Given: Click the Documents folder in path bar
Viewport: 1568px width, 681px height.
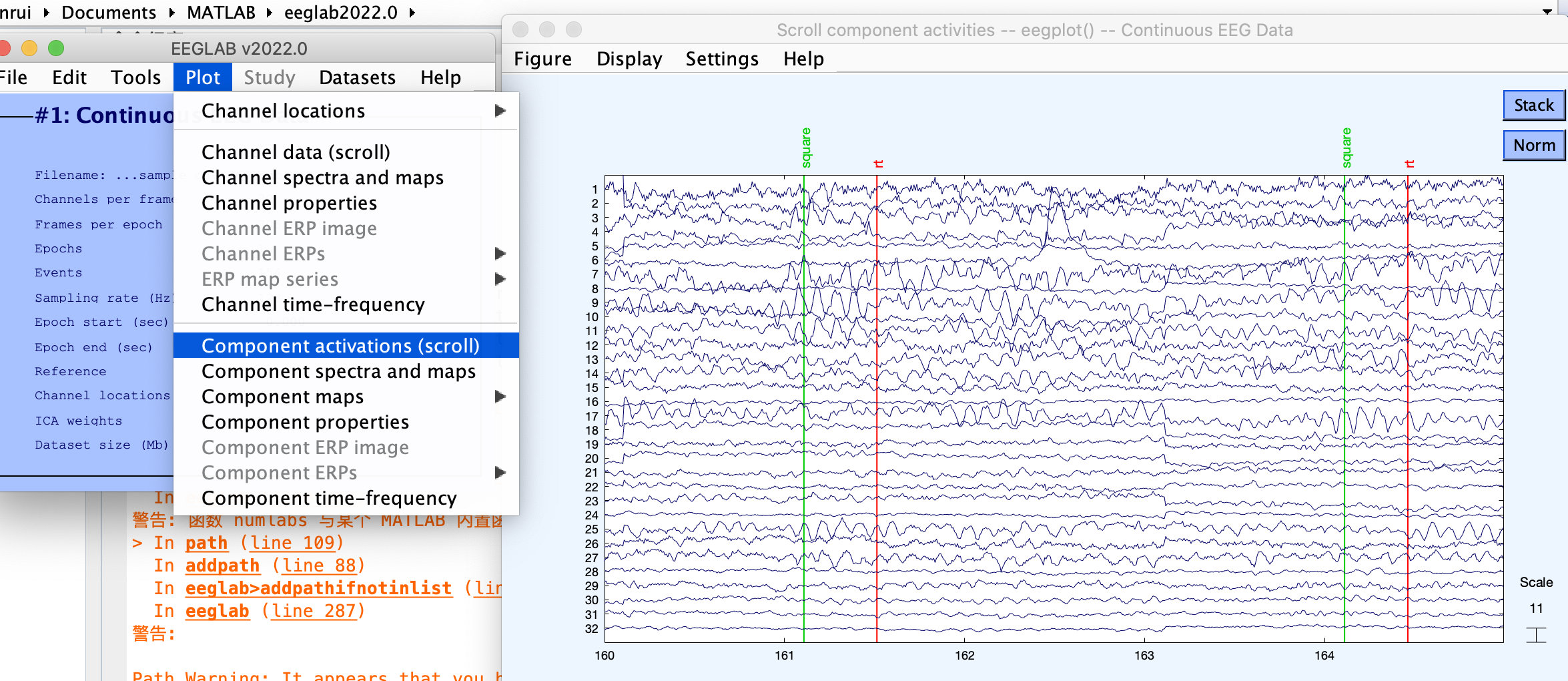Looking at the screenshot, I should (109, 13).
